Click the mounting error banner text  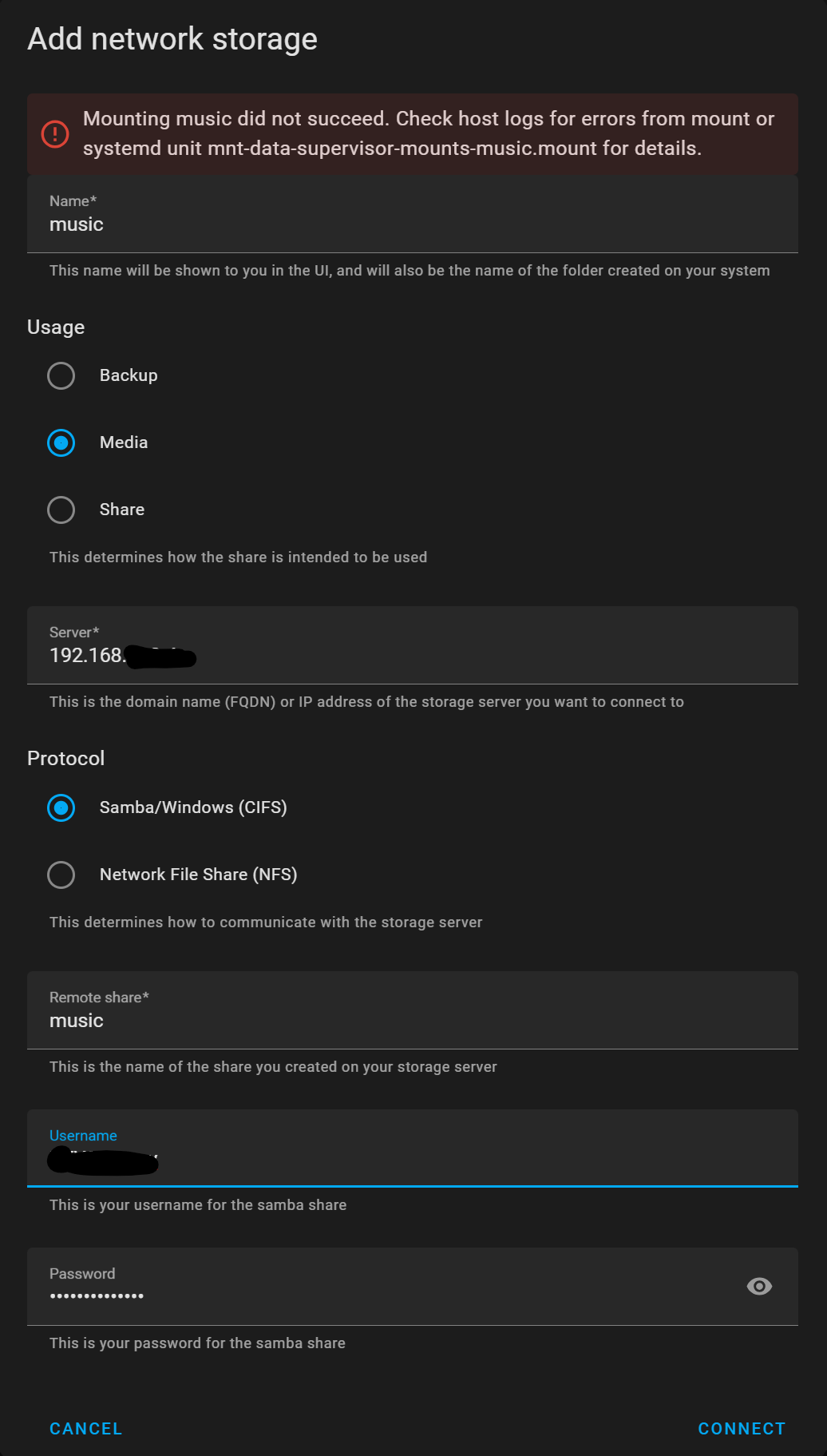click(x=428, y=133)
